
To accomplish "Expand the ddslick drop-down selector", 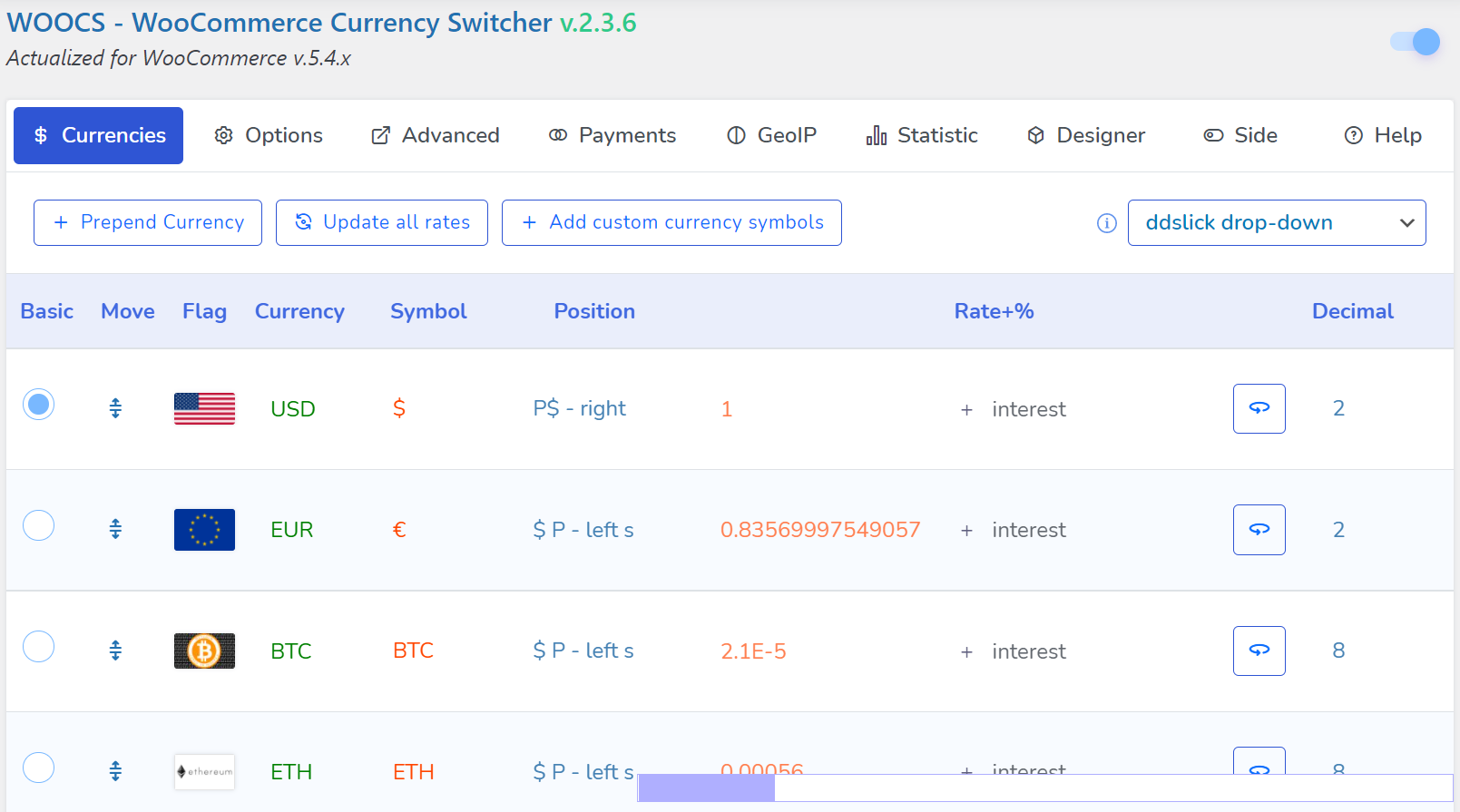I will click(x=1277, y=222).
